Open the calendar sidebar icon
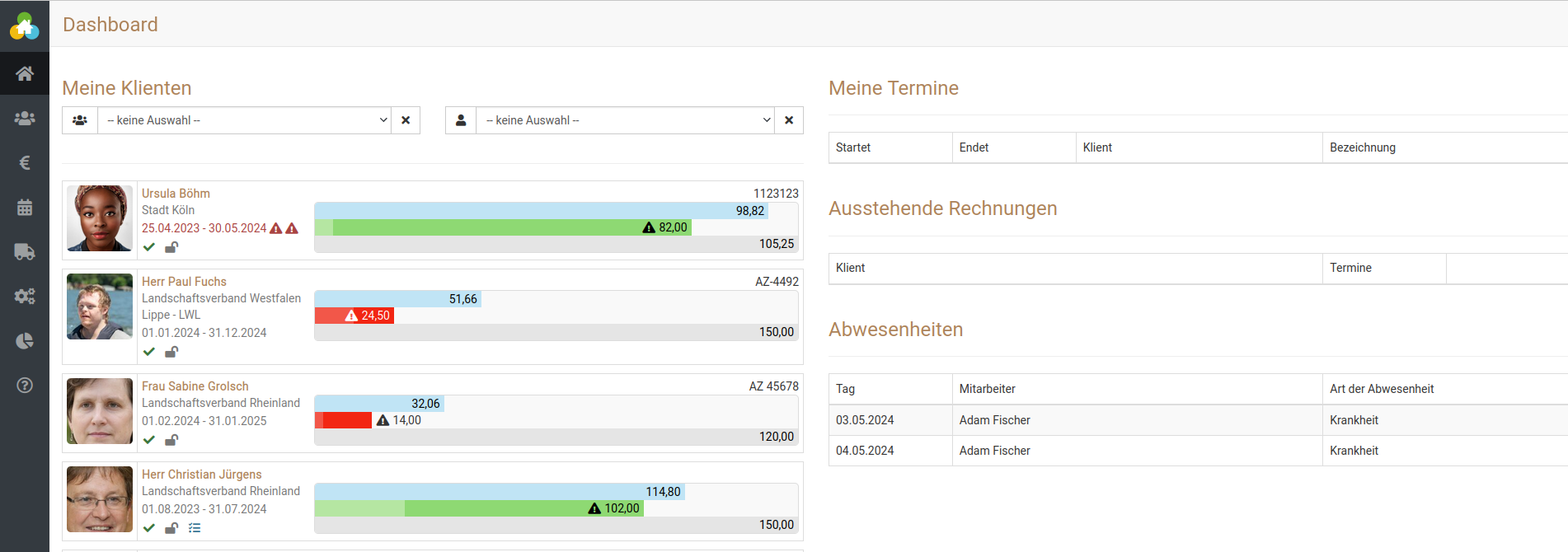 25,208
